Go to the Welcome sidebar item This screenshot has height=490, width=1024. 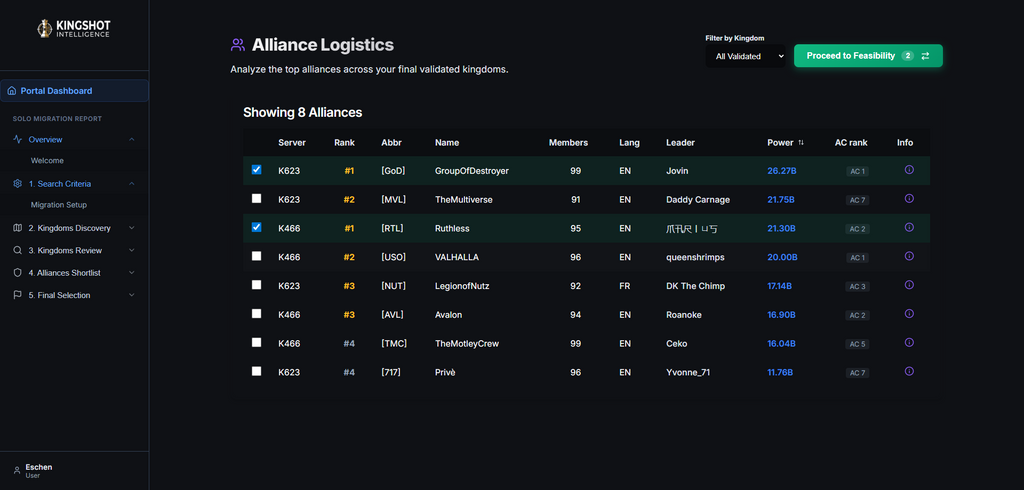(47, 161)
